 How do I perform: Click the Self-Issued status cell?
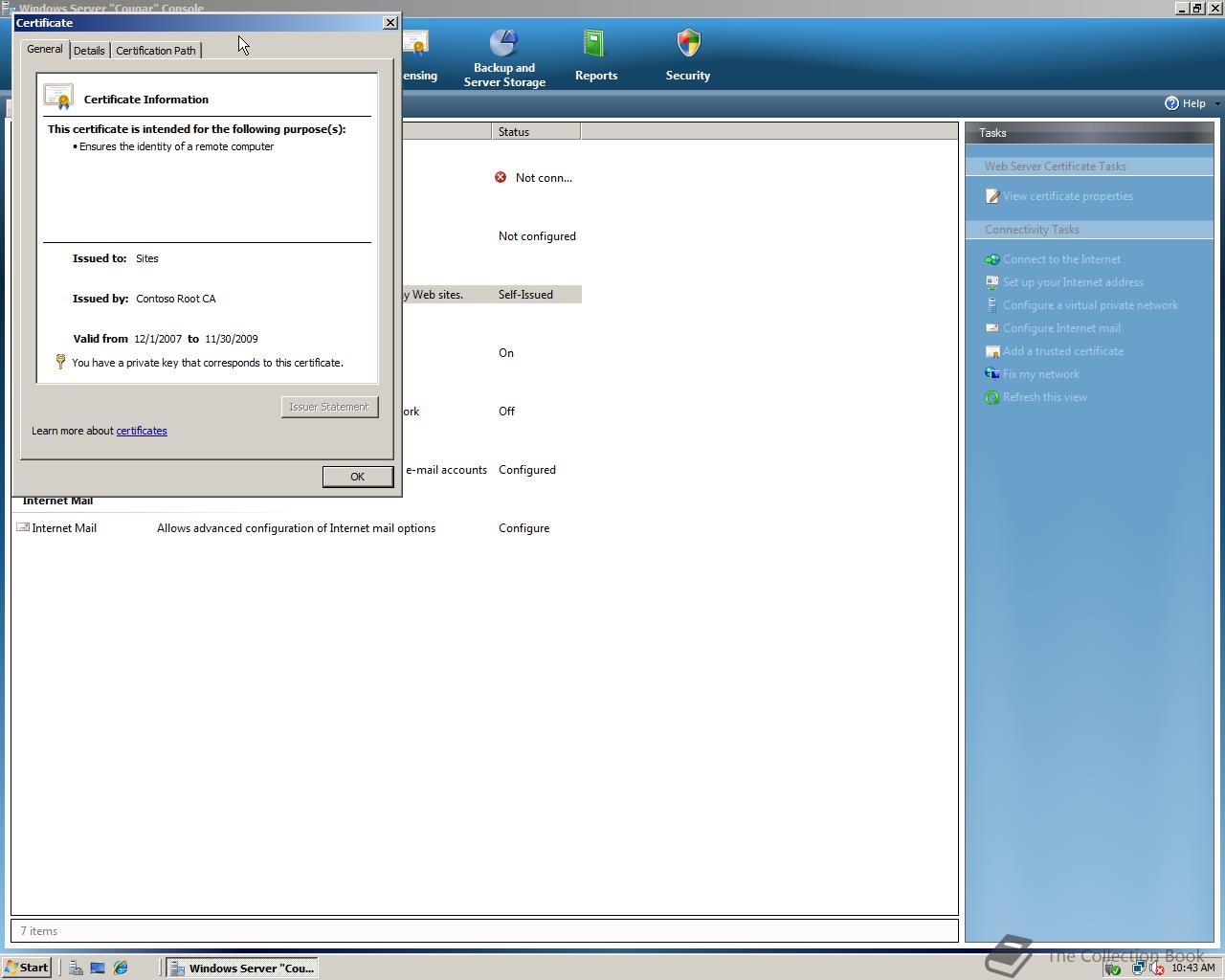pyautogui.click(x=525, y=295)
